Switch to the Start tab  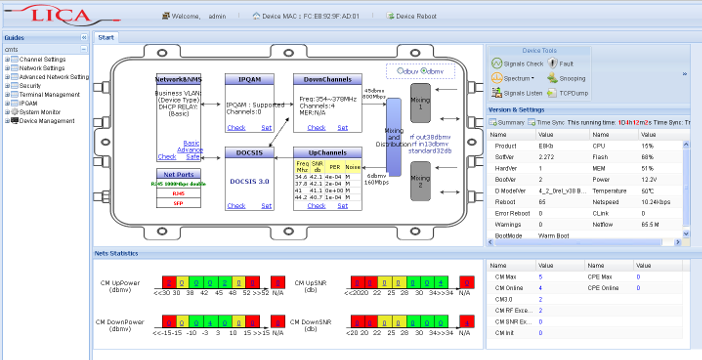pos(106,38)
